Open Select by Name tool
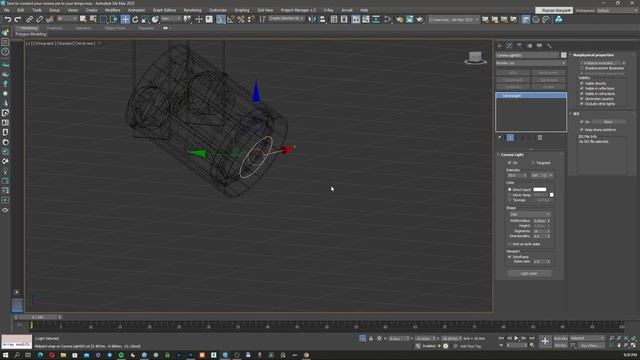This screenshot has height=360, width=640. pyautogui.click(x=93, y=19)
